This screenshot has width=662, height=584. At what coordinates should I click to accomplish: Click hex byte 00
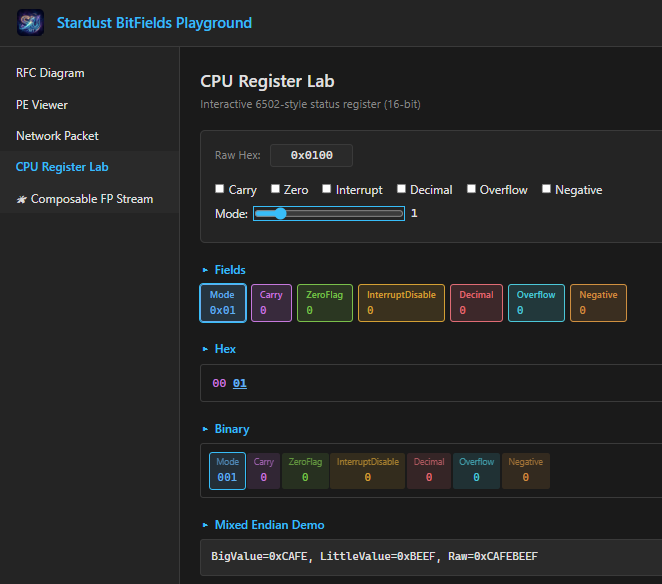[x=219, y=383]
